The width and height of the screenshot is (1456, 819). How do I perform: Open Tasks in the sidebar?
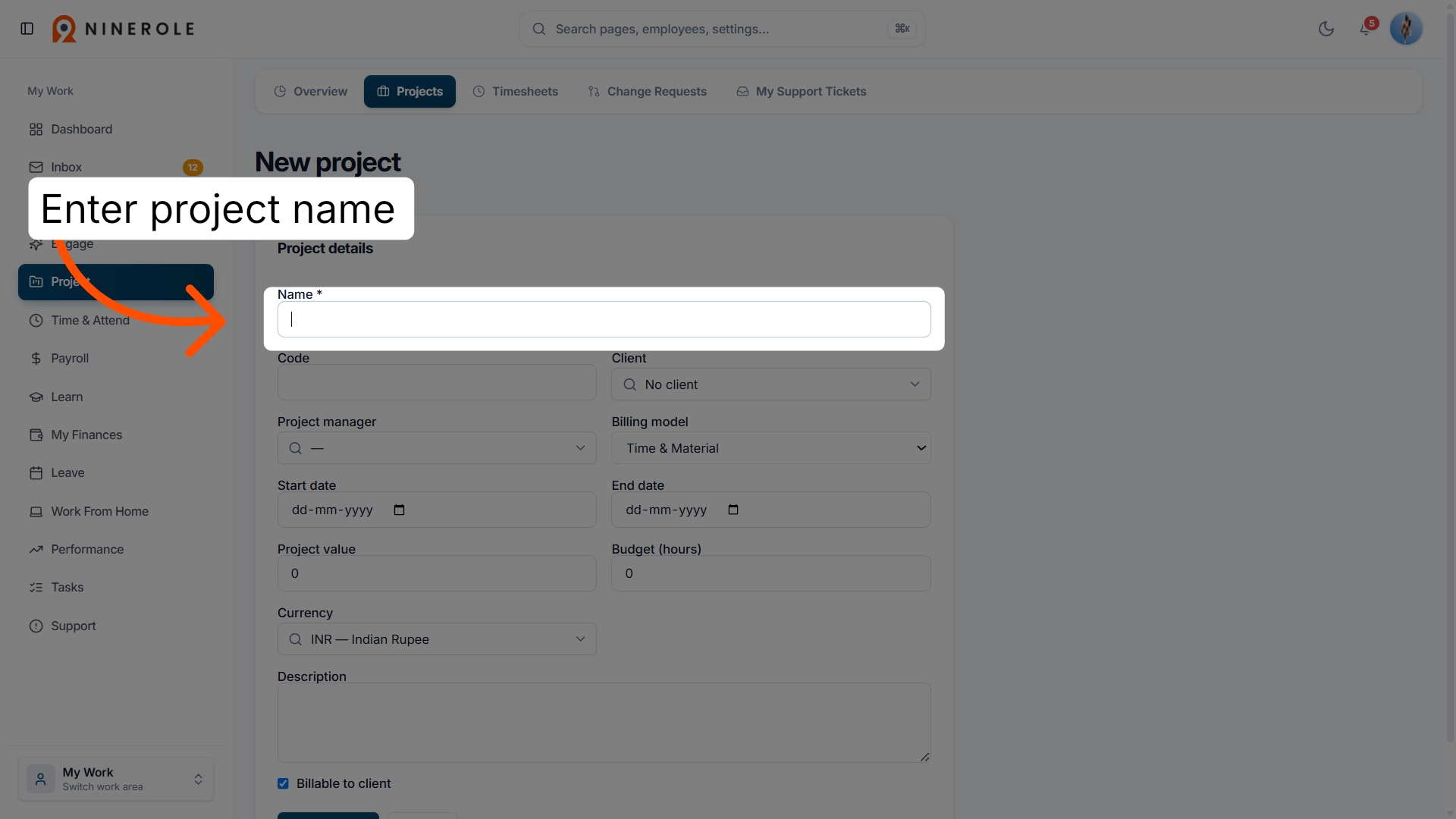(x=116, y=588)
